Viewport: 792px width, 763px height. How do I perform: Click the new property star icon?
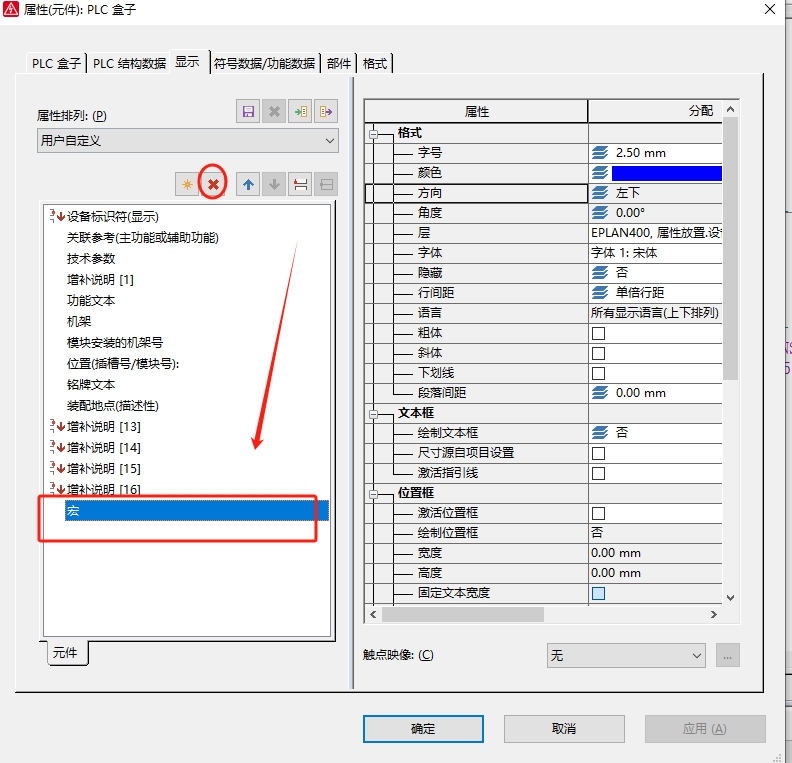186,184
